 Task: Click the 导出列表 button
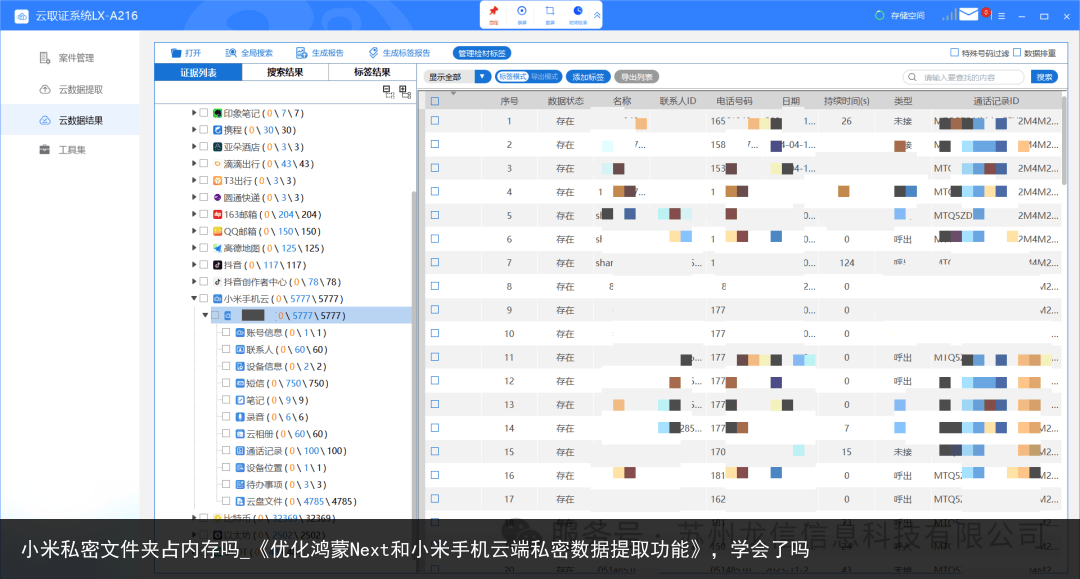[637, 77]
